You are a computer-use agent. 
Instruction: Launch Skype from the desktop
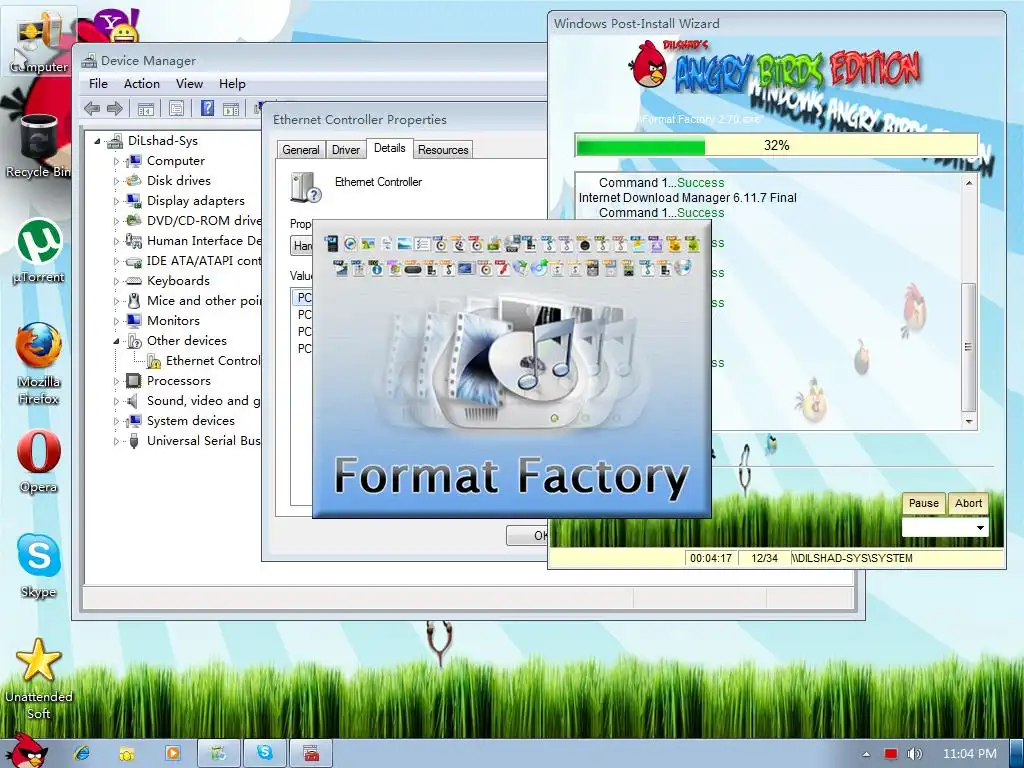(39, 566)
